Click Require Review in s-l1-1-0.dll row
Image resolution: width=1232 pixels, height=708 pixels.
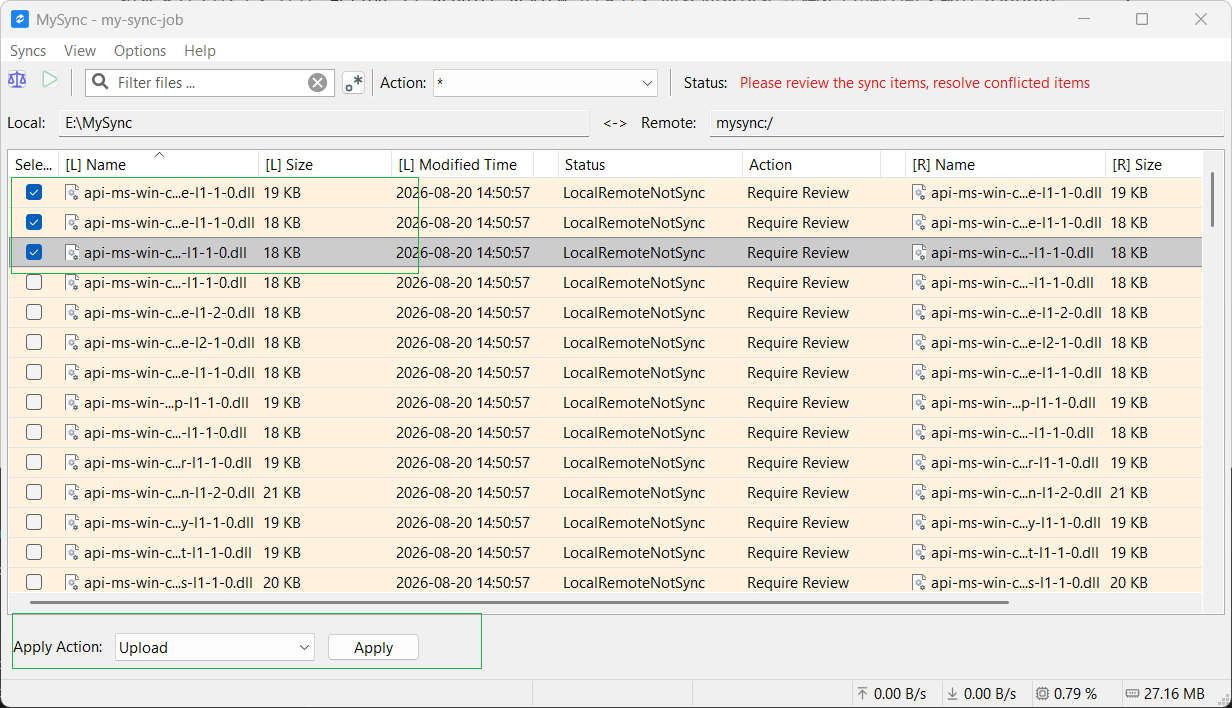coord(798,583)
